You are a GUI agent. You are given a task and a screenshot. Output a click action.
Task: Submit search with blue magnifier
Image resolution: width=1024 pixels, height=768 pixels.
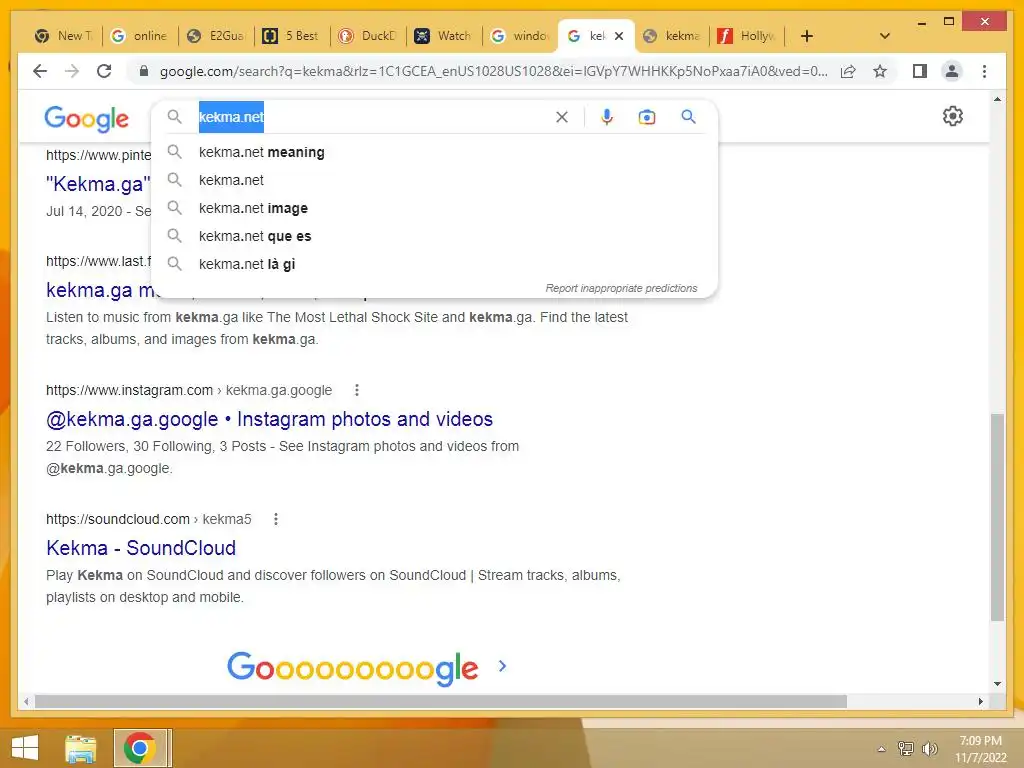(x=688, y=117)
